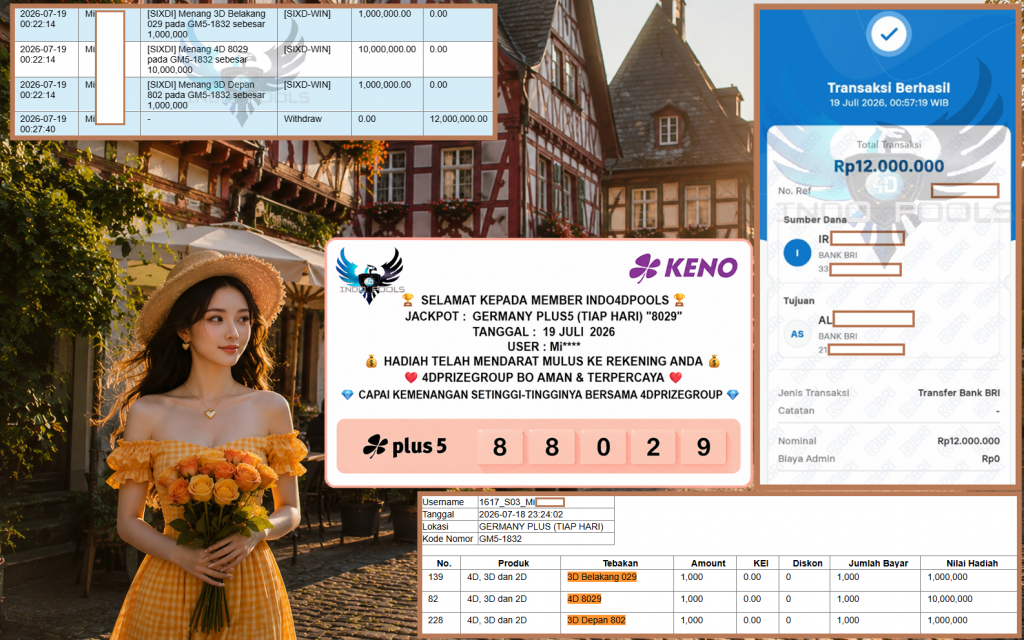Click the highlighted "3D Depan 802" bet cell
The image size is (1024, 640).
point(596,620)
